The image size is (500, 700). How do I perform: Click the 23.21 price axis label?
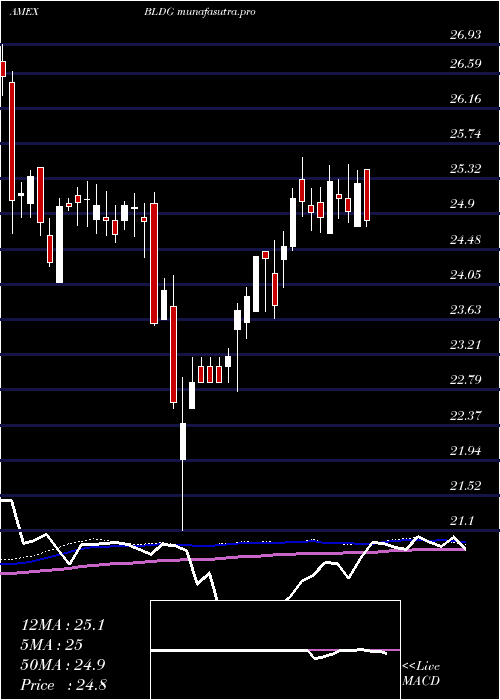[465, 345]
